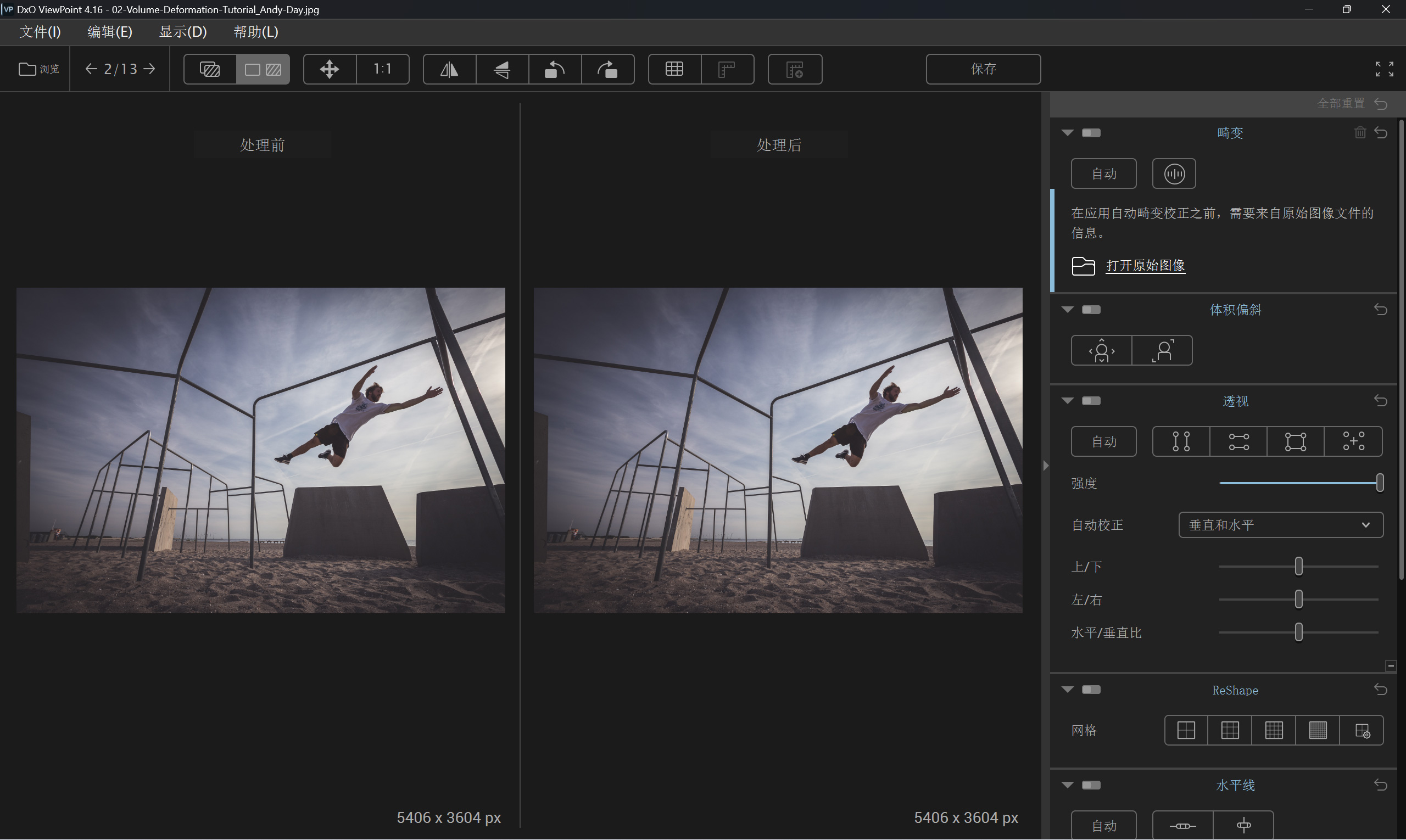Image resolution: width=1406 pixels, height=840 pixels.
Task: Open the 自动校正 dropdown menu
Action: pyautogui.click(x=1280, y=525)
